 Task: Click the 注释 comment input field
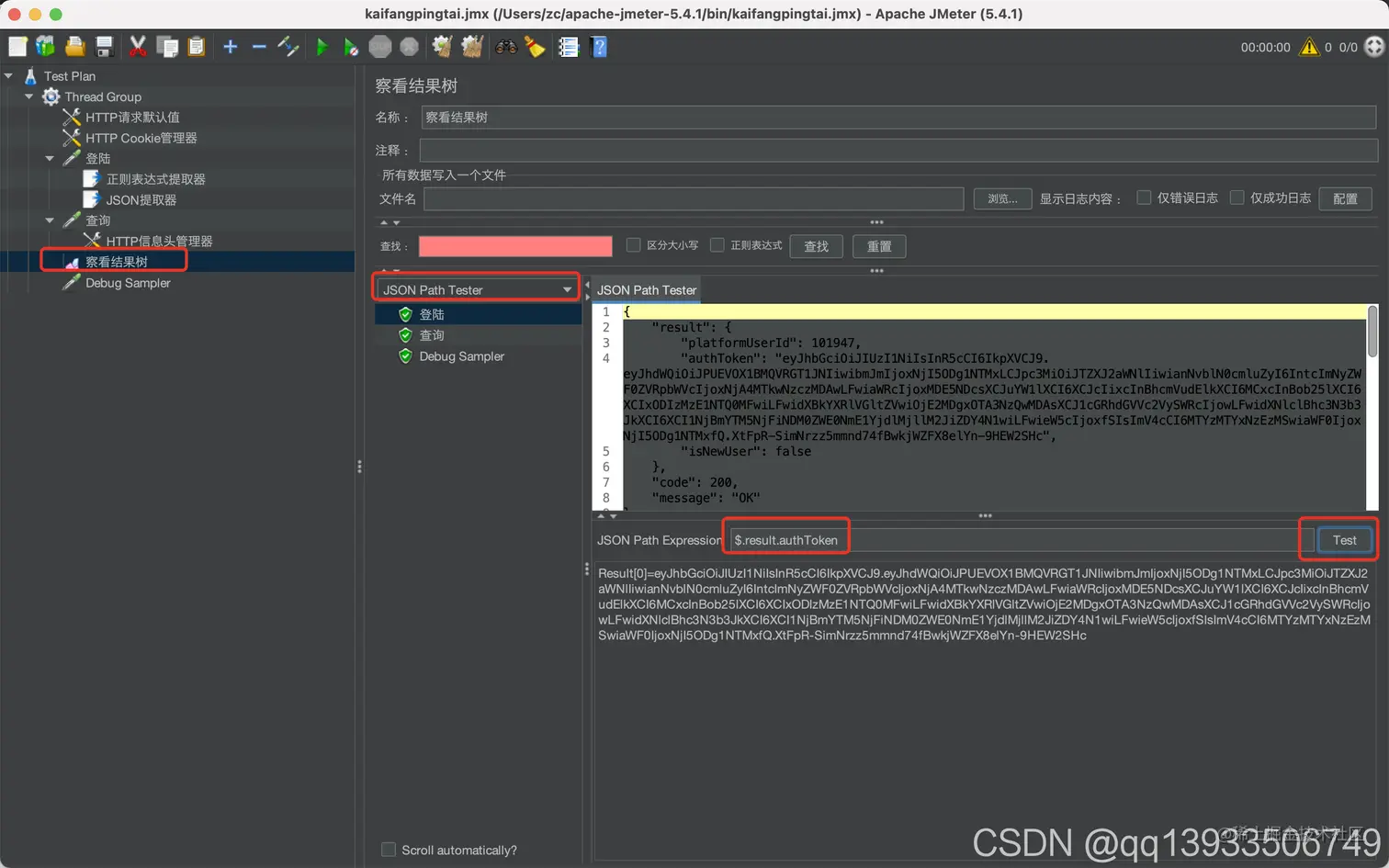pos(898,150)
